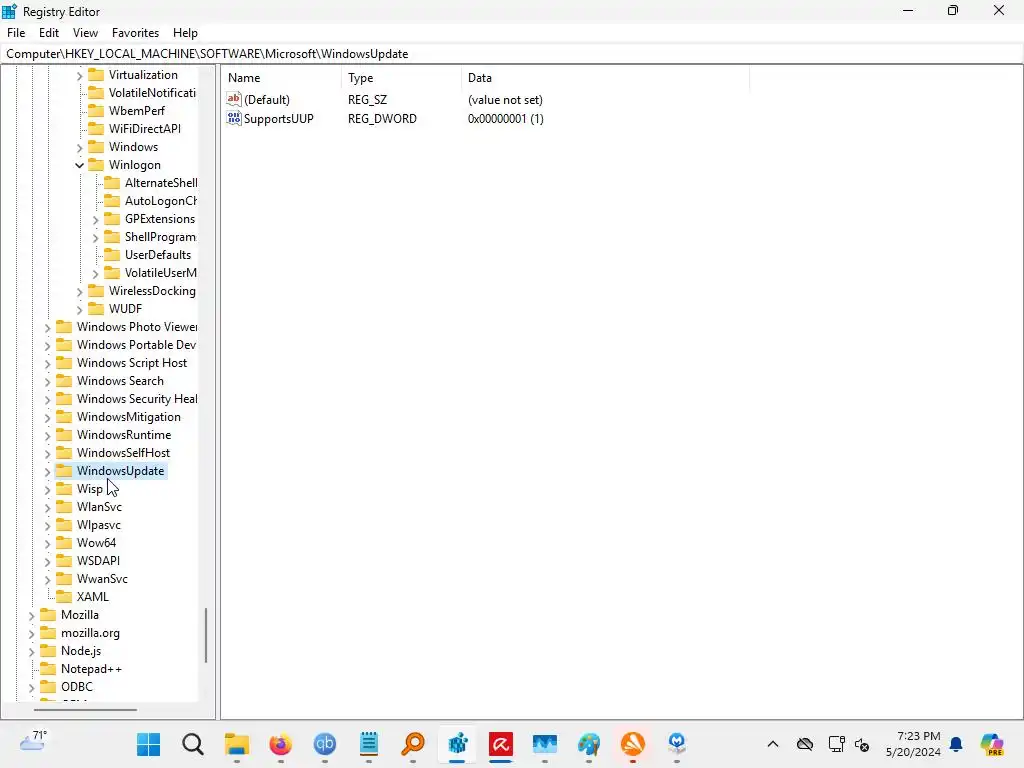
Task: Click the tree pane horizontal scrollbar
Action: pyautogui.click(x=85, y=709)
